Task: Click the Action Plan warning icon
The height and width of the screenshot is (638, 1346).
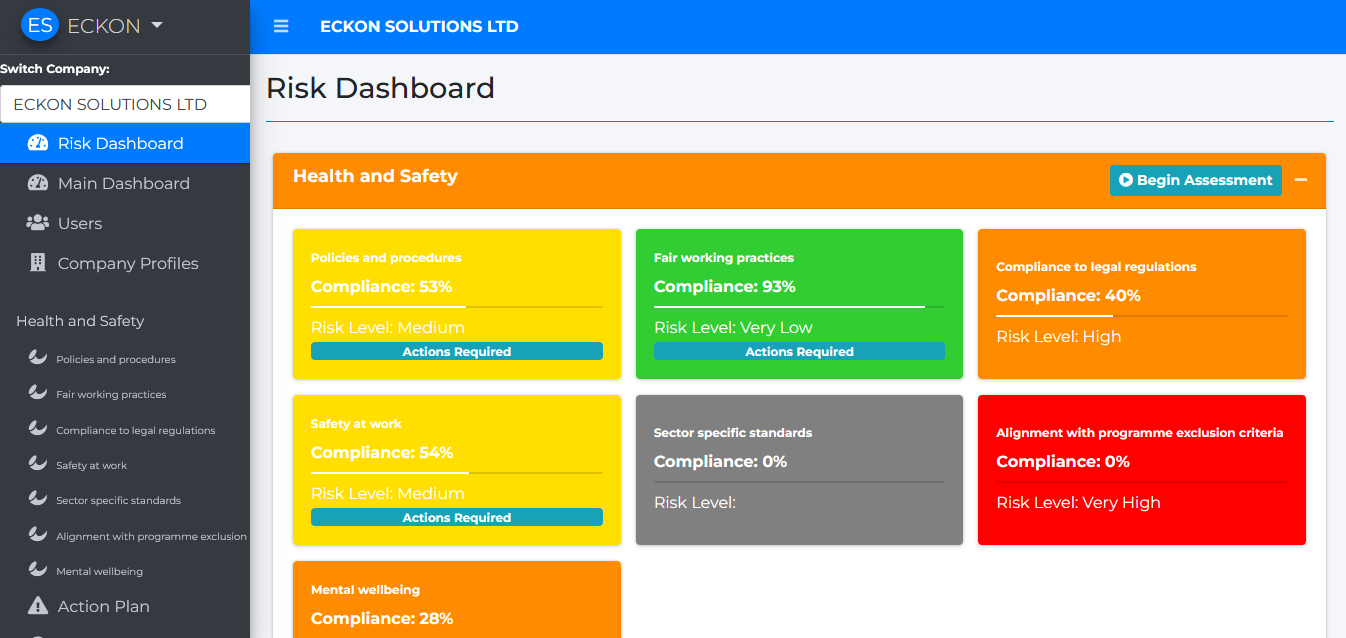Action: coord(38,606)
